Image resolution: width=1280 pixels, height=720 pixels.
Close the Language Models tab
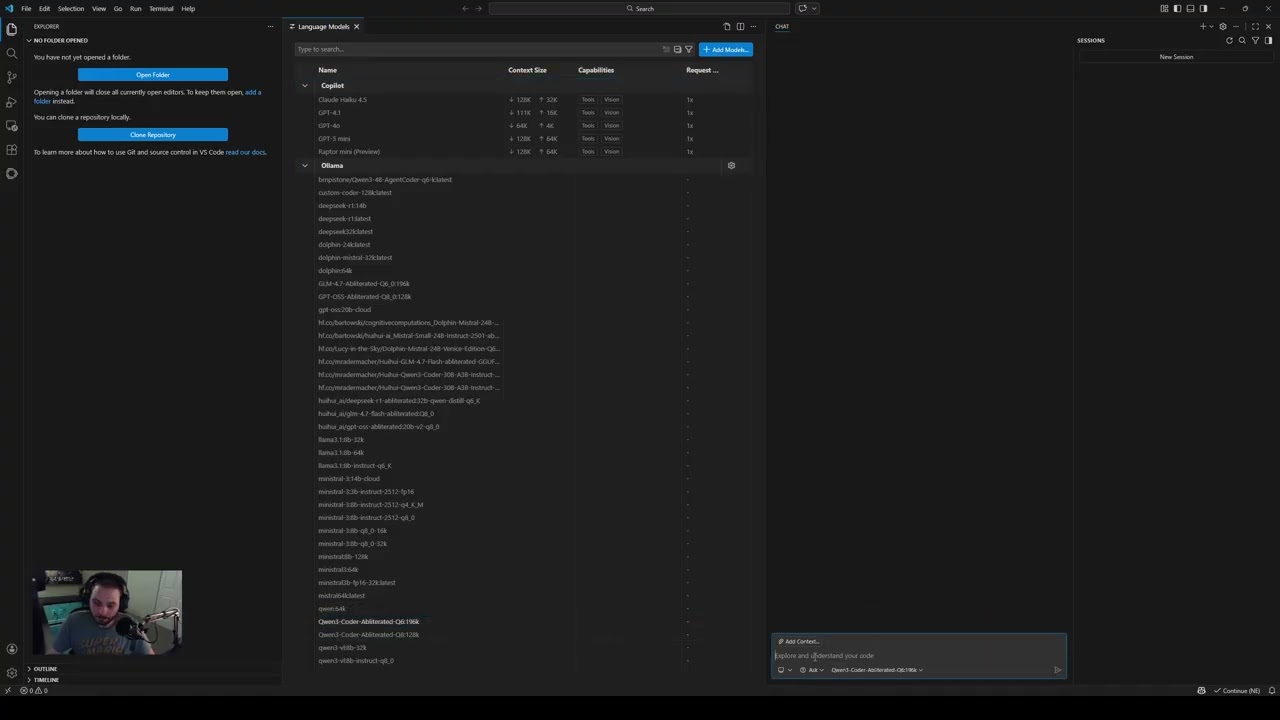click(356, 26)
